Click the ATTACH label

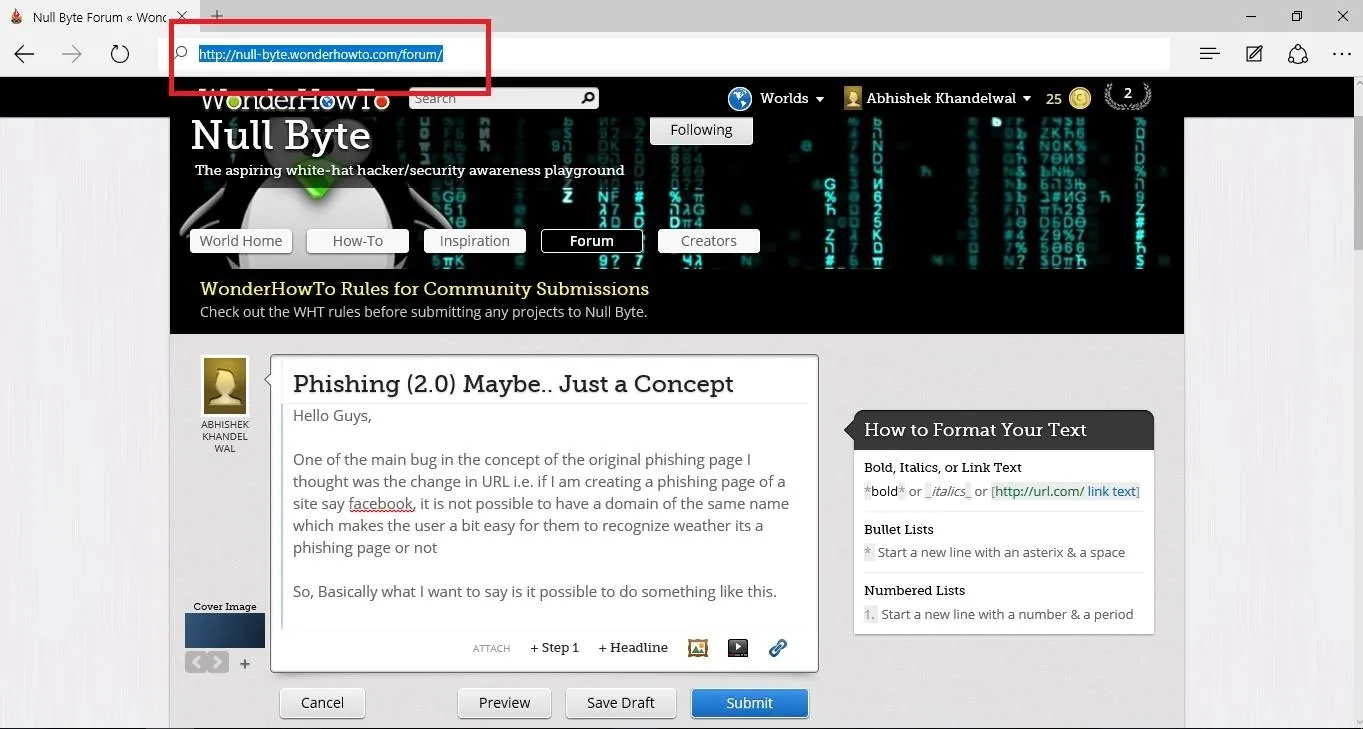(491, 649)
